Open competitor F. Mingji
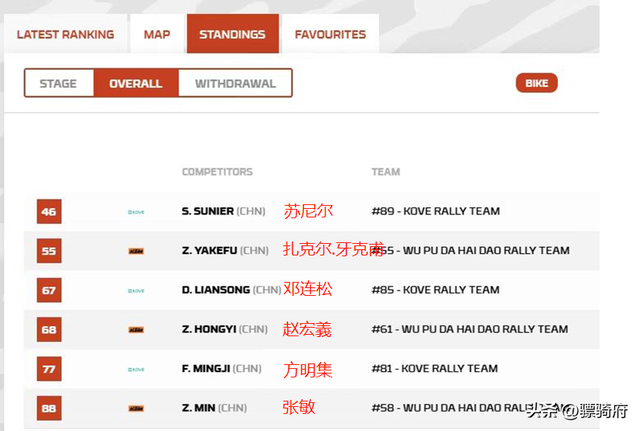This screenshot has width=640, height=431. coord(222,369)
